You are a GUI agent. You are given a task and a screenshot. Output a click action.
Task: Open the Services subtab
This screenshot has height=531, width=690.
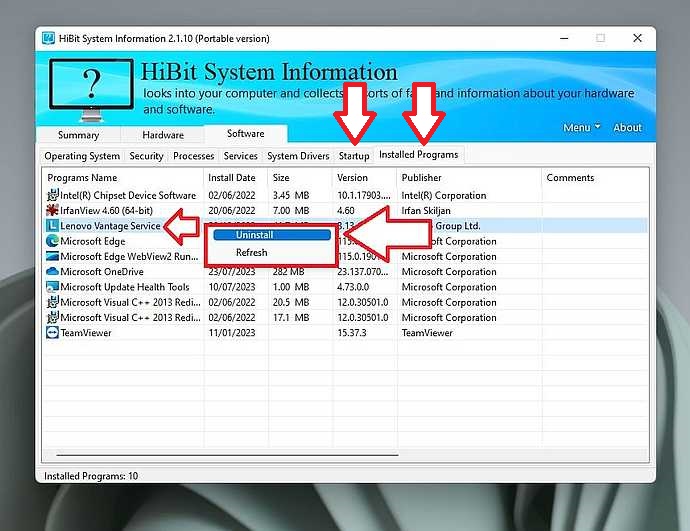click(x=240, y=156)
